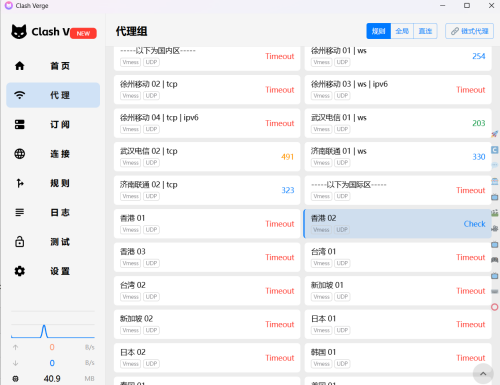Click the gear settings icon
The image size is (500, 385).
point(20,271)
